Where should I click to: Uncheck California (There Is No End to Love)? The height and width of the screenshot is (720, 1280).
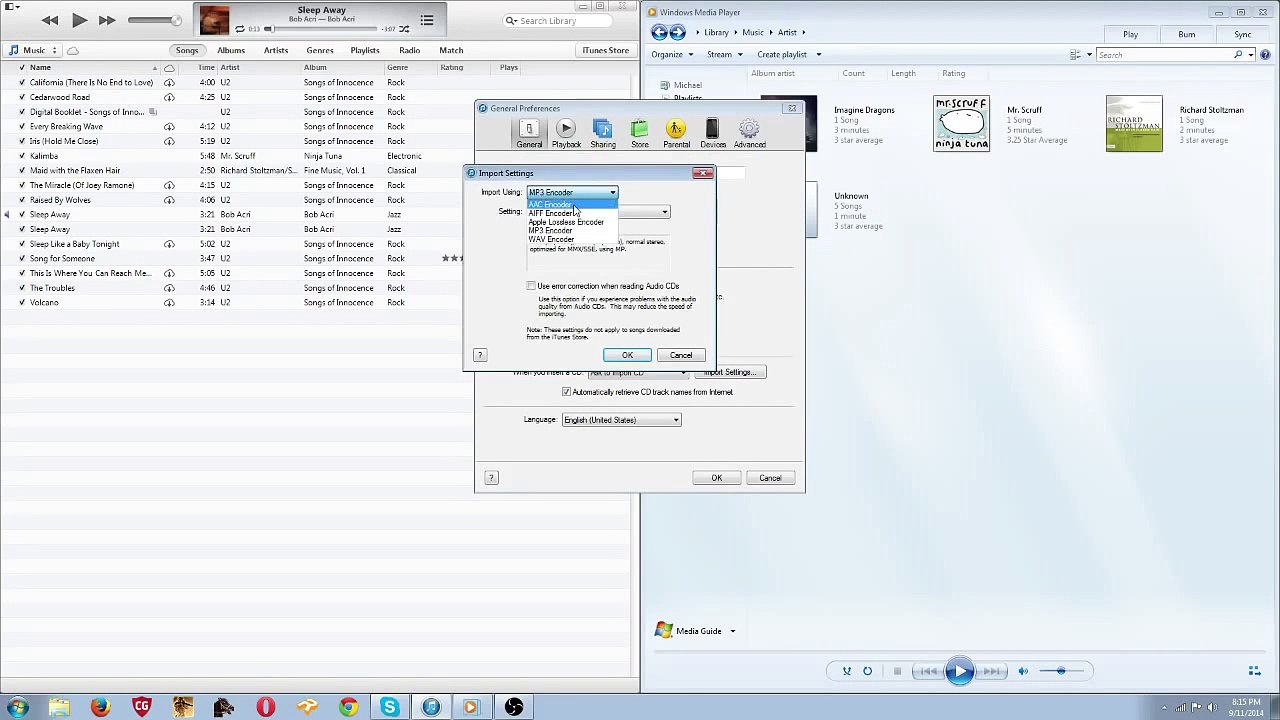click(21, 82)
